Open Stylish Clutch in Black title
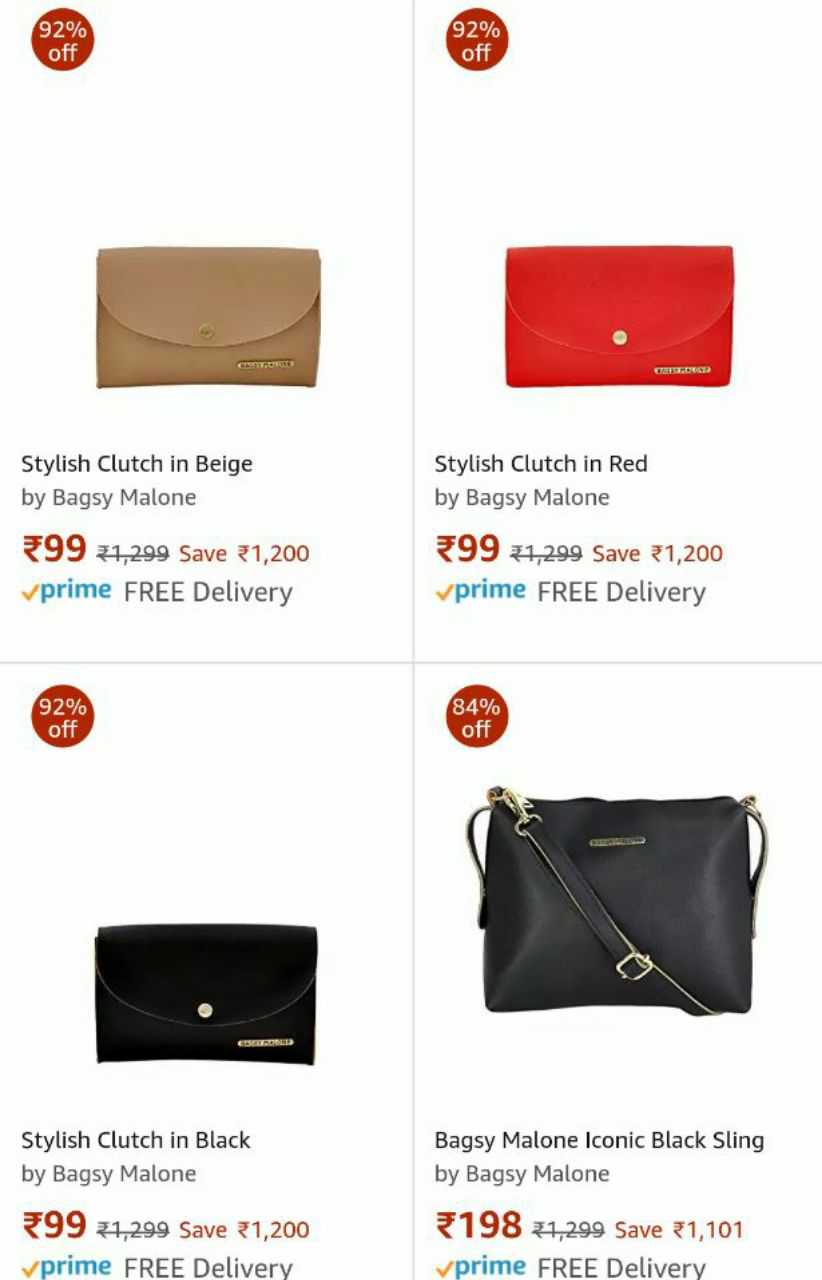Image resolution: width=822 pixels, height=1280 pixels. (x=136, y=1140)
